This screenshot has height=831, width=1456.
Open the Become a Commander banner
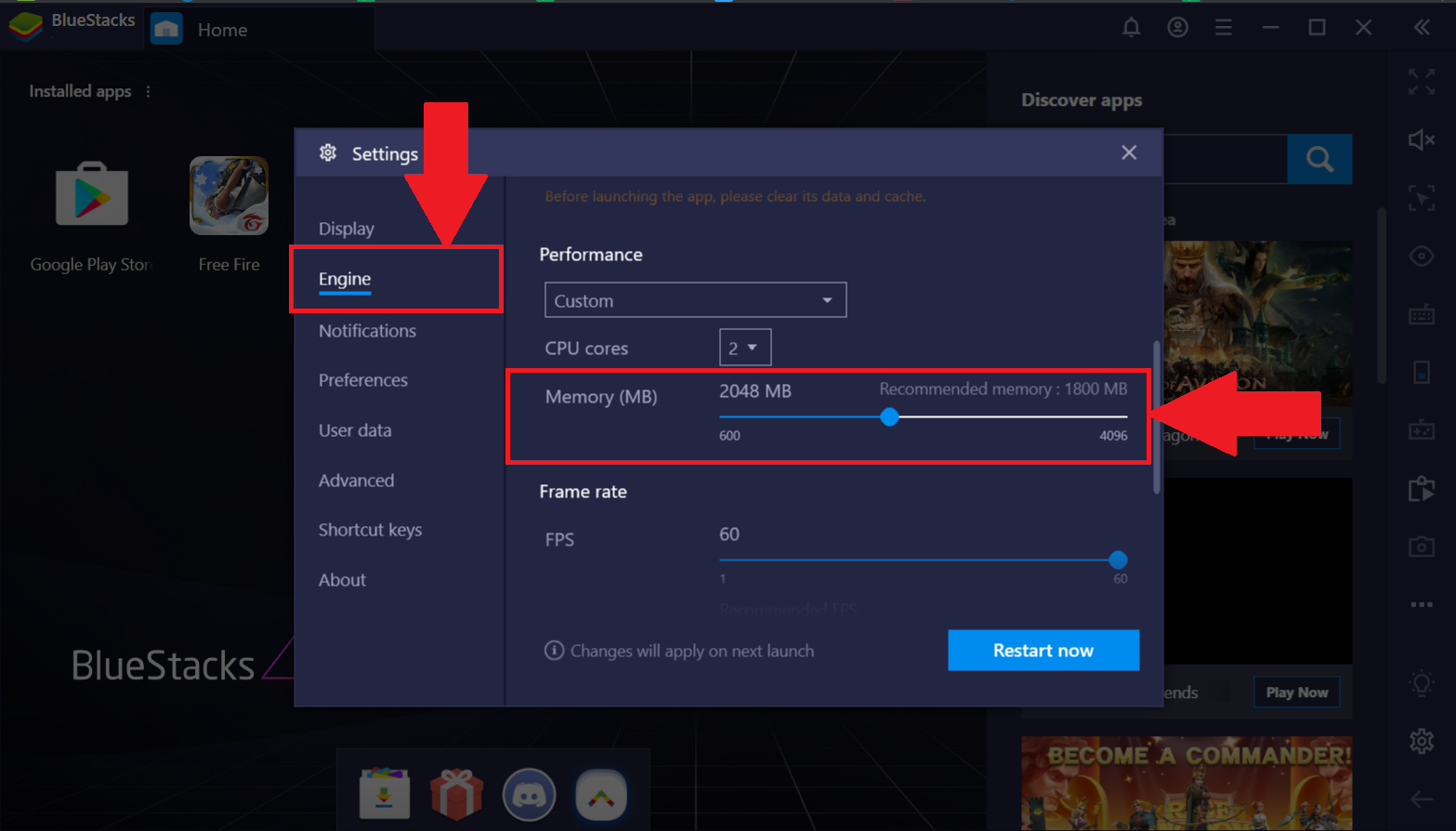pyautogui.click(x=1187, y=784)
